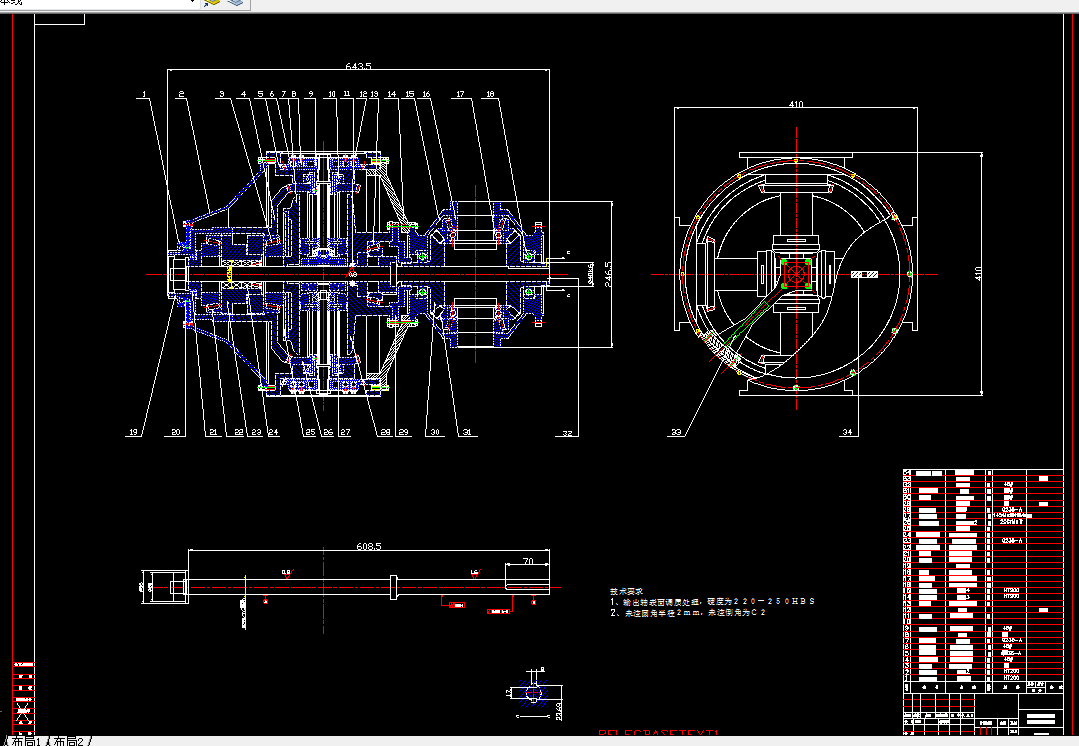
Task: Select part balloon number 20
Action: click(x=175, y=432)
